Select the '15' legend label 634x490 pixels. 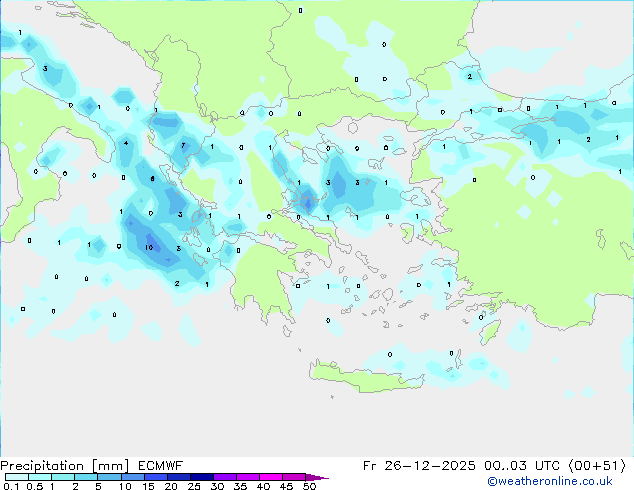pos(148,486)
